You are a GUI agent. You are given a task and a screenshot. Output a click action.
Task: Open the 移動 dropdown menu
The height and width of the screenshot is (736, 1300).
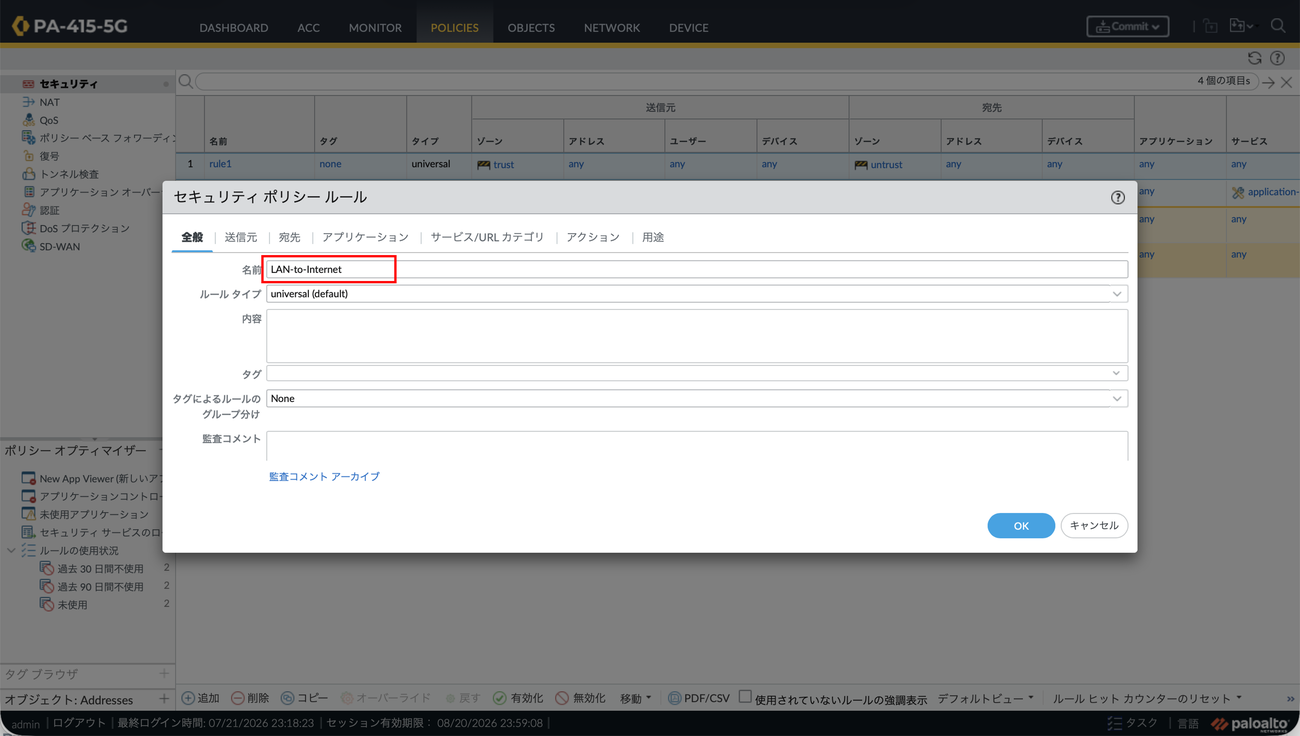click(636, 698)
